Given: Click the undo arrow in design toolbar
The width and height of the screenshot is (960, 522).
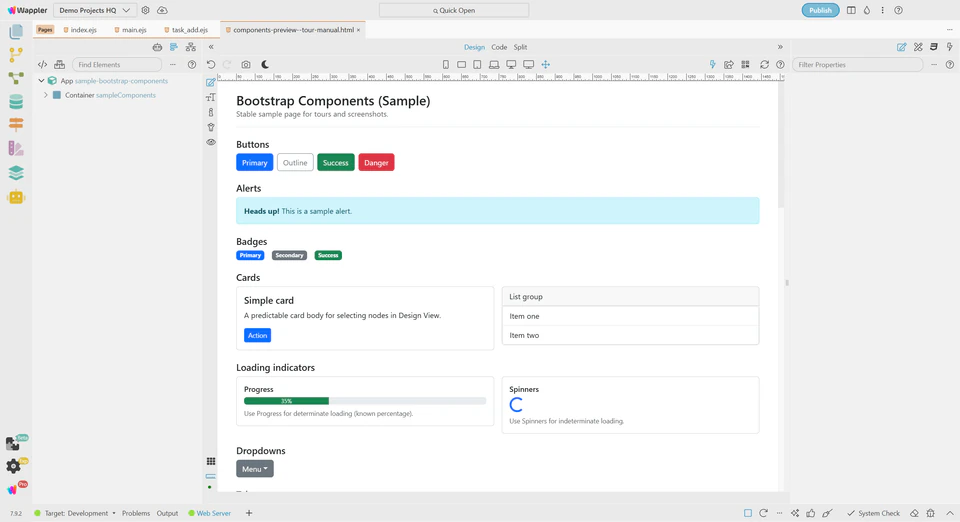Looking at the screenshot, I should (x=211, y=64).
